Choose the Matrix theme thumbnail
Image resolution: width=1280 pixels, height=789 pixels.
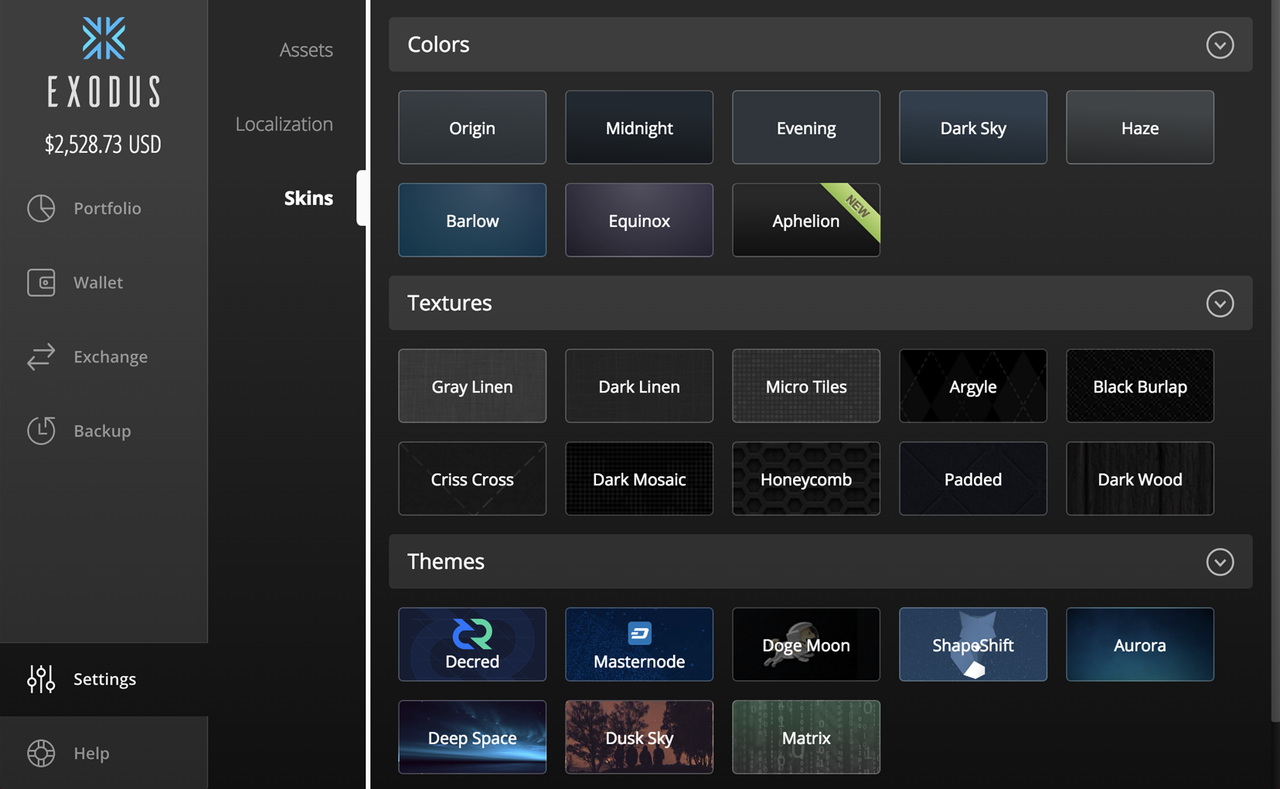click(805, 738)
